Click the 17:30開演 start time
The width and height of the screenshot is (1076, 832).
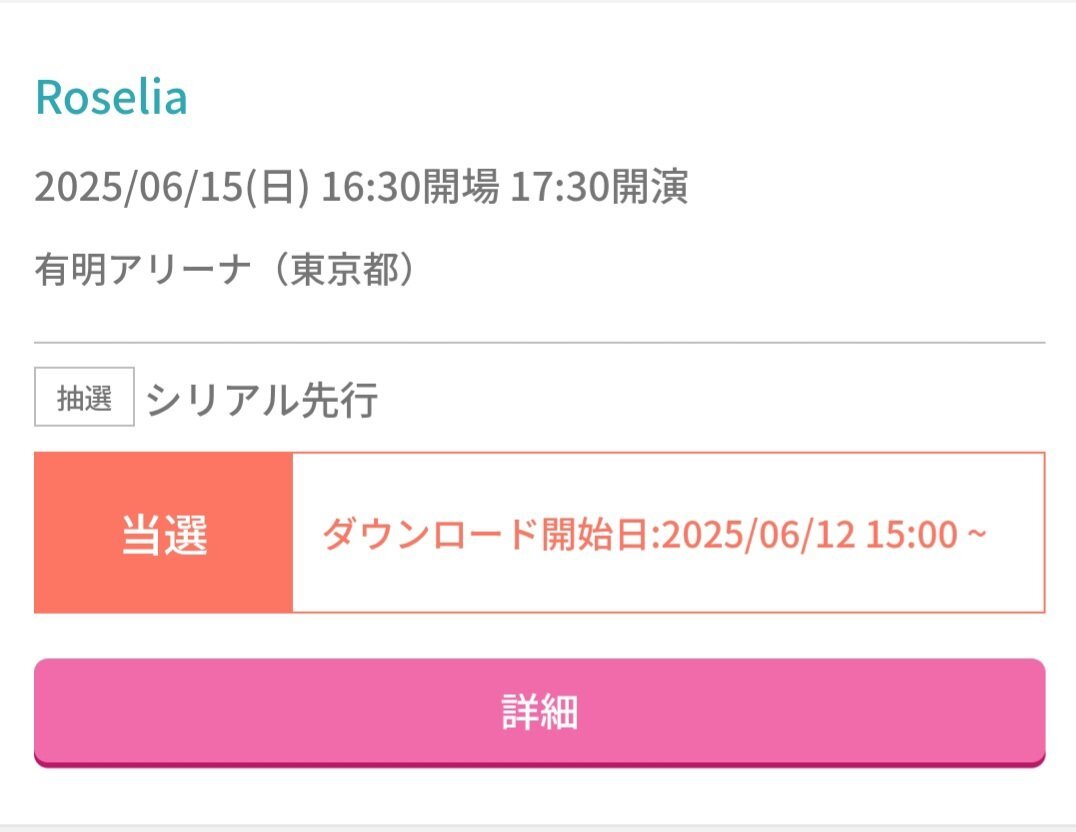click(599, 186)
